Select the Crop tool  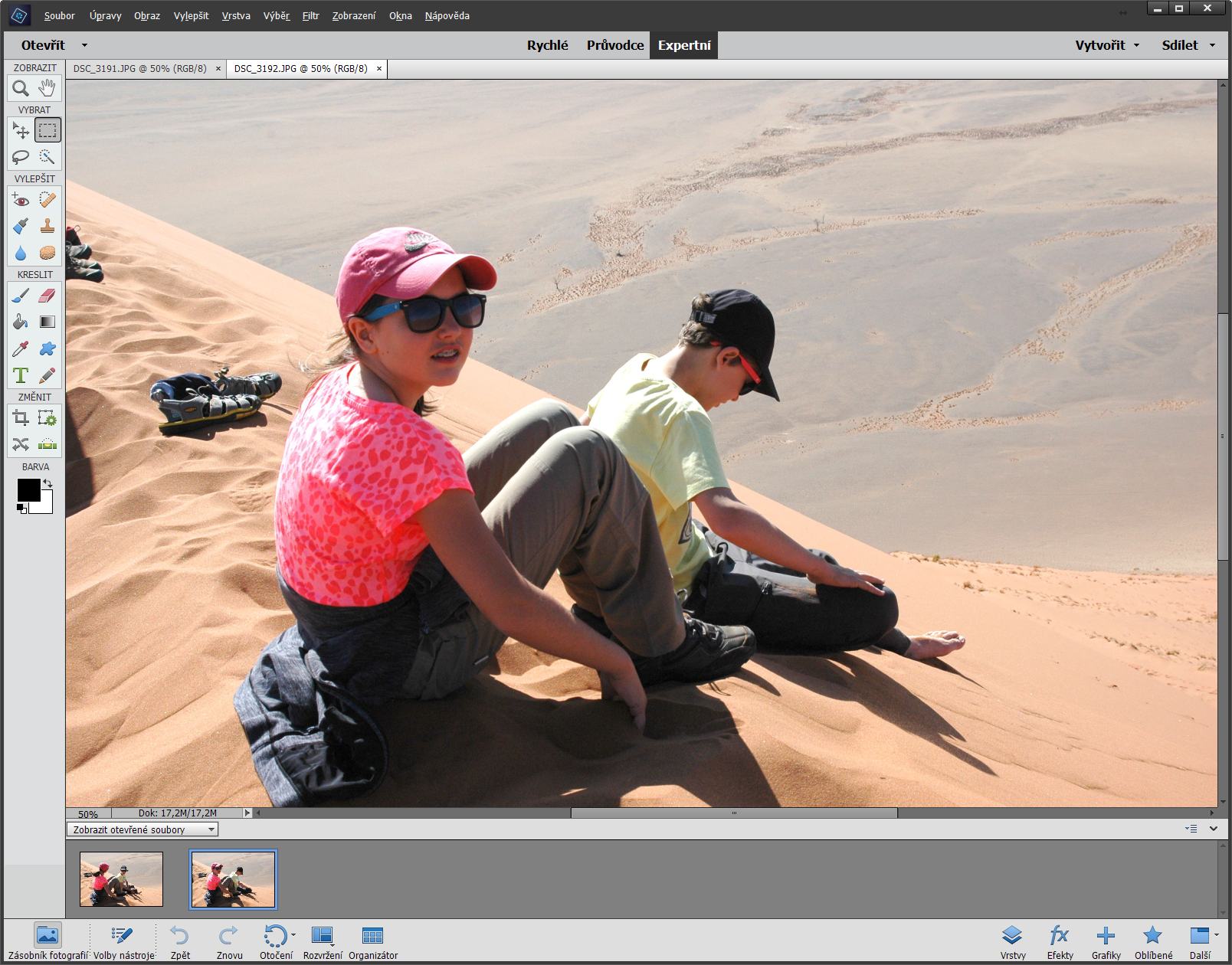21,417
